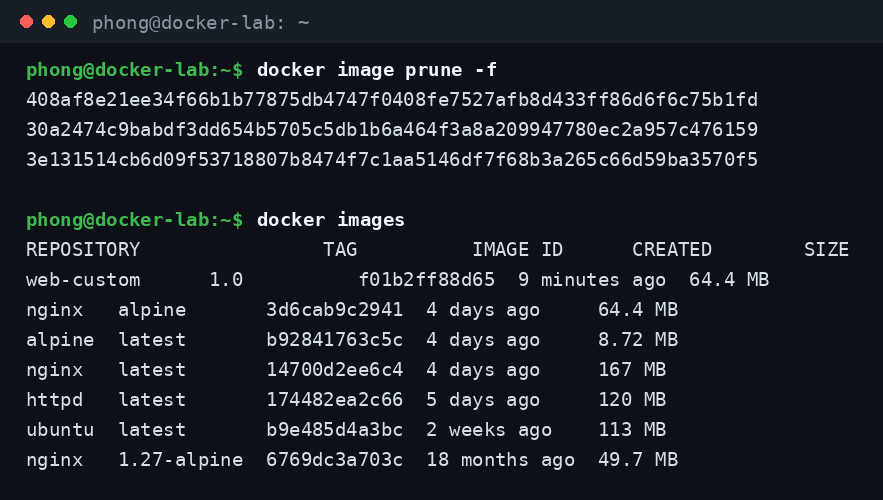Click the 1.0 tag of web-custom
The width and height of the screenshot is (883, 500).
point(226,280)
